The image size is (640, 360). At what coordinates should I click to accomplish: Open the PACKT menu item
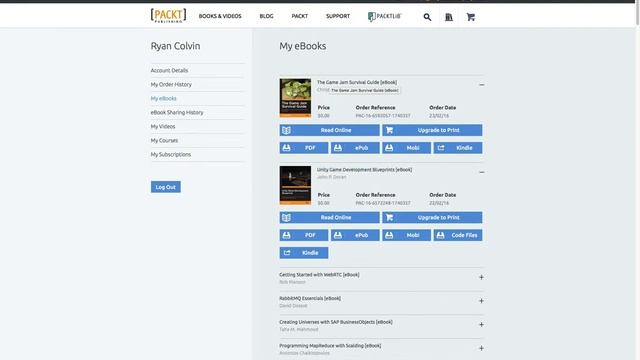[300, 16]
